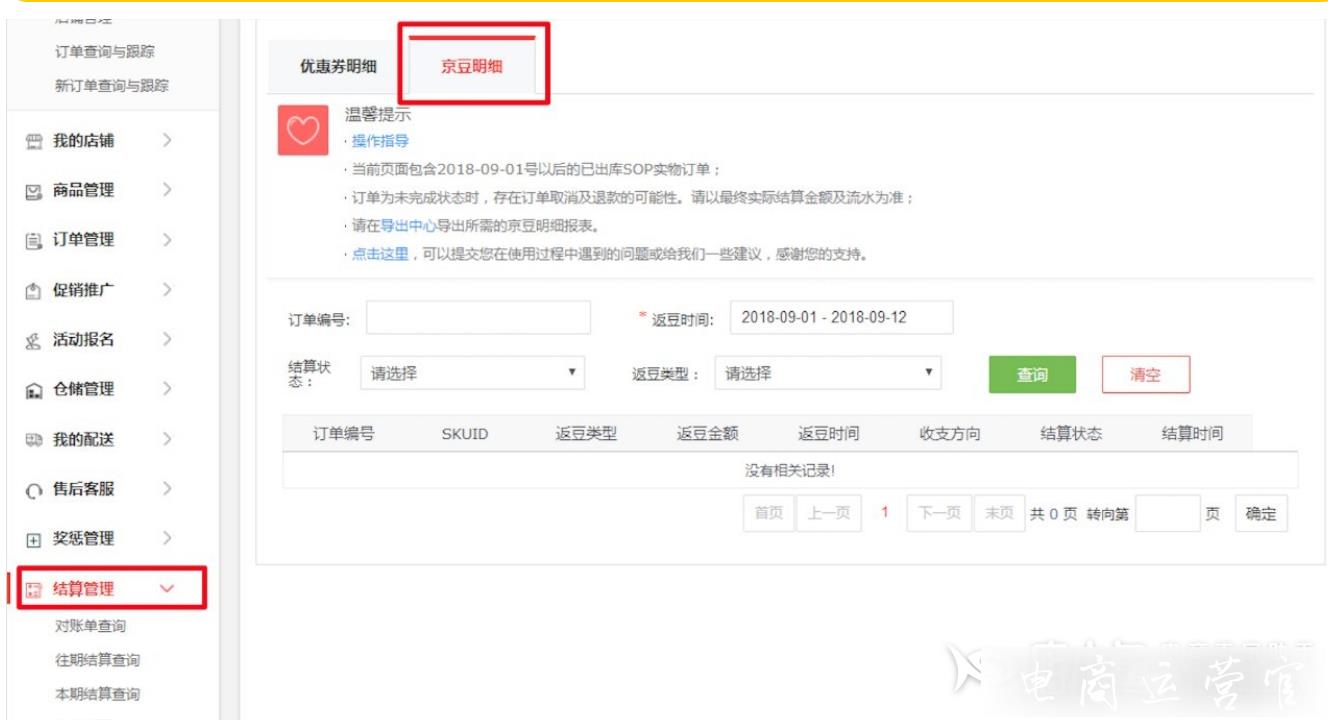
Task: Click the green 查询 button
Action: pyautogui.click(x=1032, y=375)
